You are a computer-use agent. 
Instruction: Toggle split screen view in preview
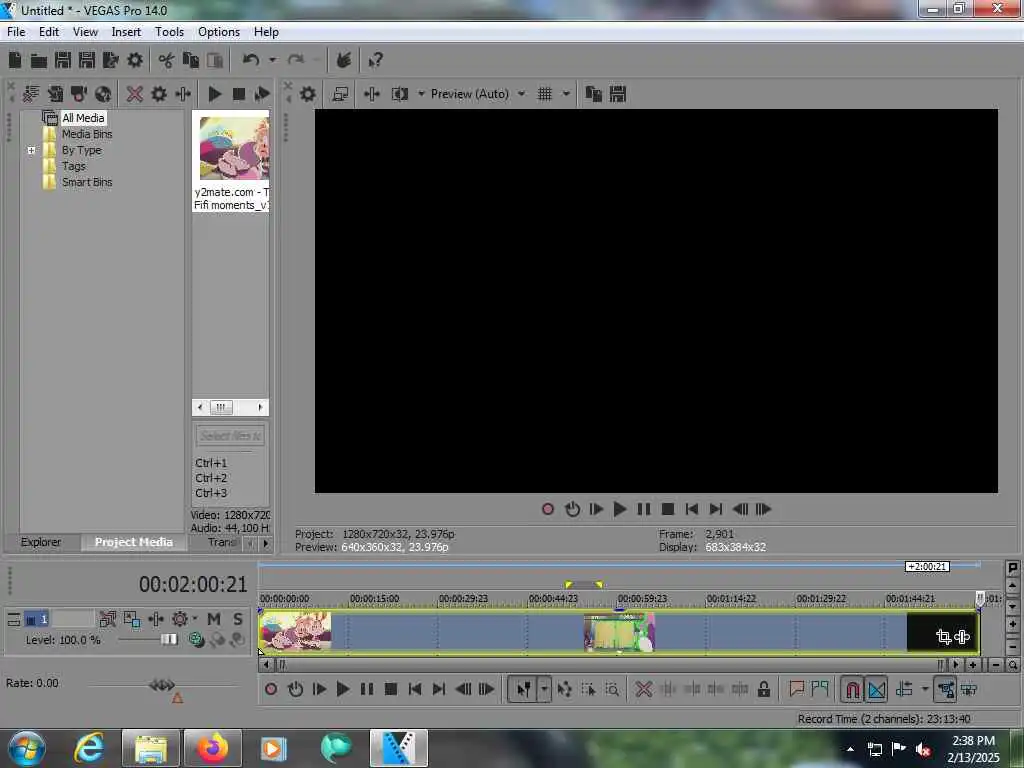point(399,94)
